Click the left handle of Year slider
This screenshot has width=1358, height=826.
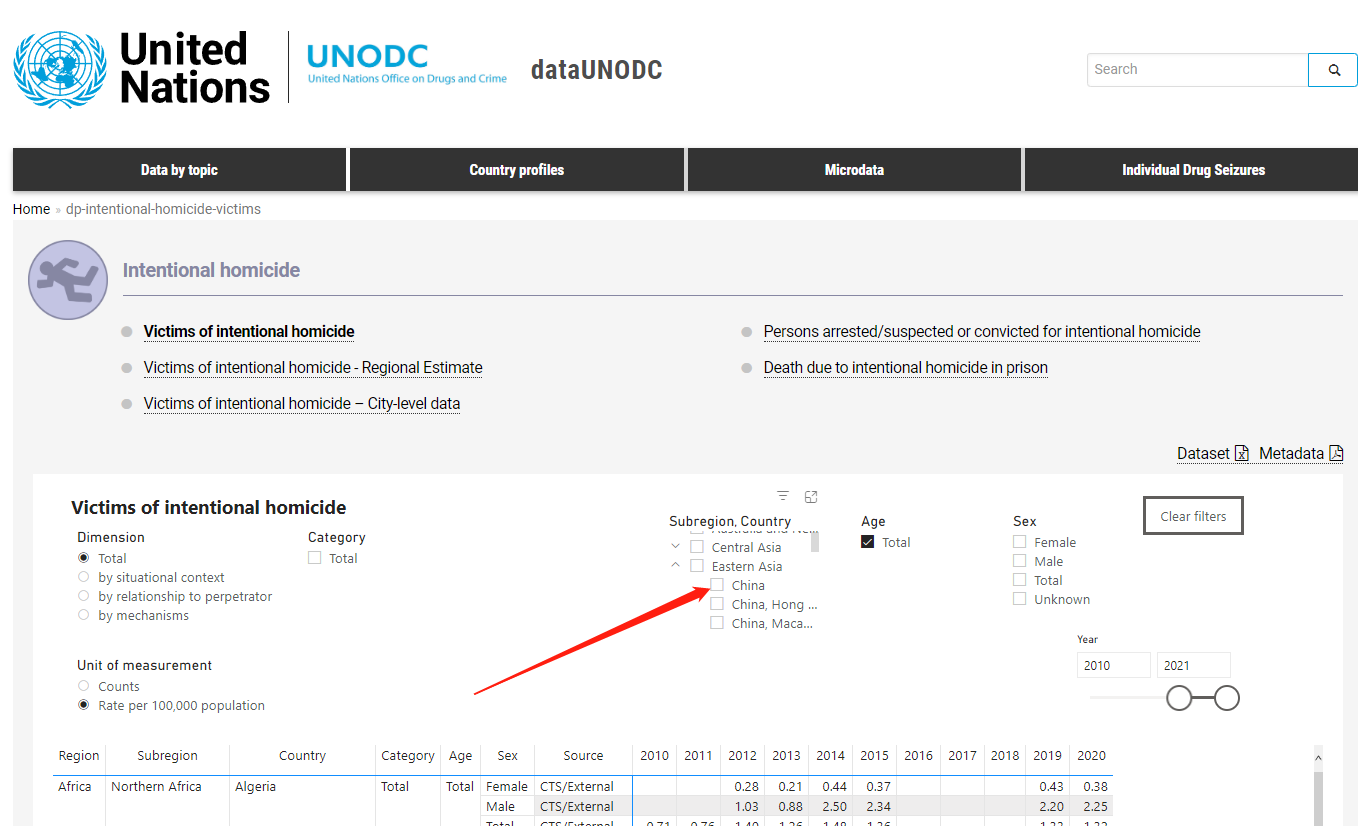tap(1179, 698)
